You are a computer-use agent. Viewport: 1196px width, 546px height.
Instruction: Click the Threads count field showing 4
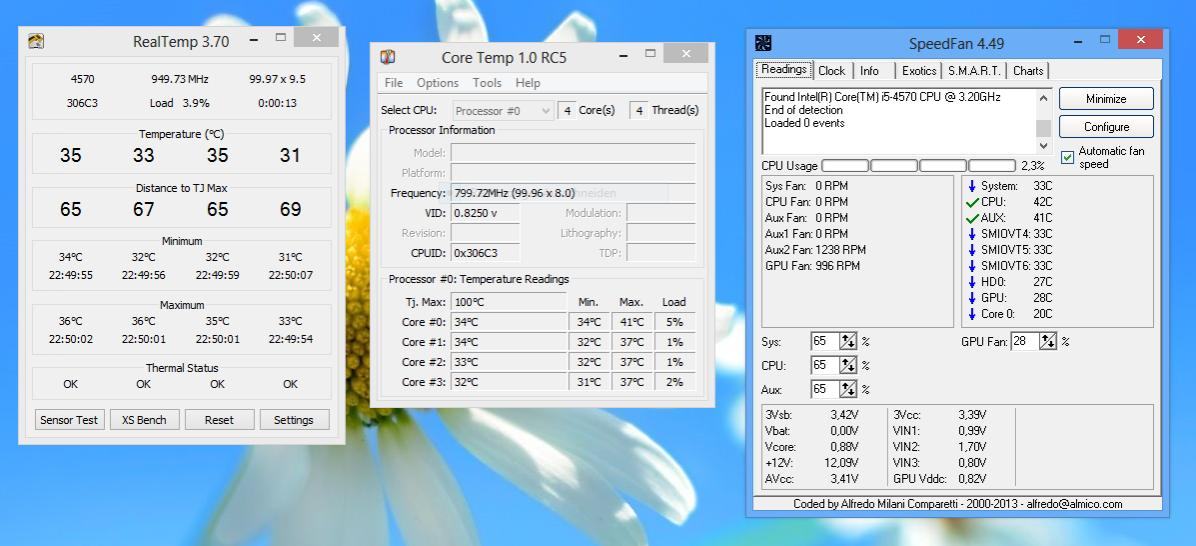(638, 111)
